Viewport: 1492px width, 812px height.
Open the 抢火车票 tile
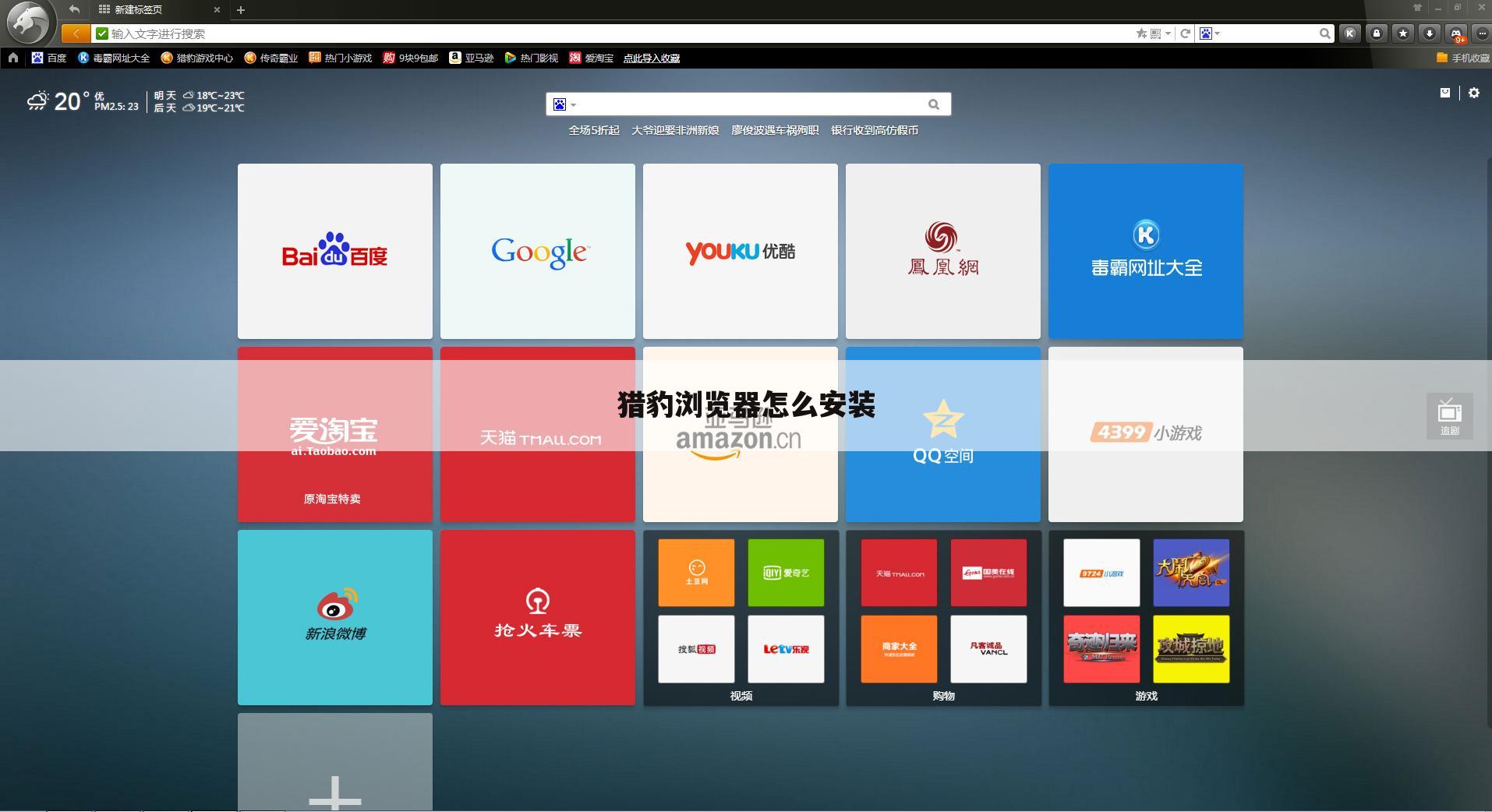pos(538,617)
